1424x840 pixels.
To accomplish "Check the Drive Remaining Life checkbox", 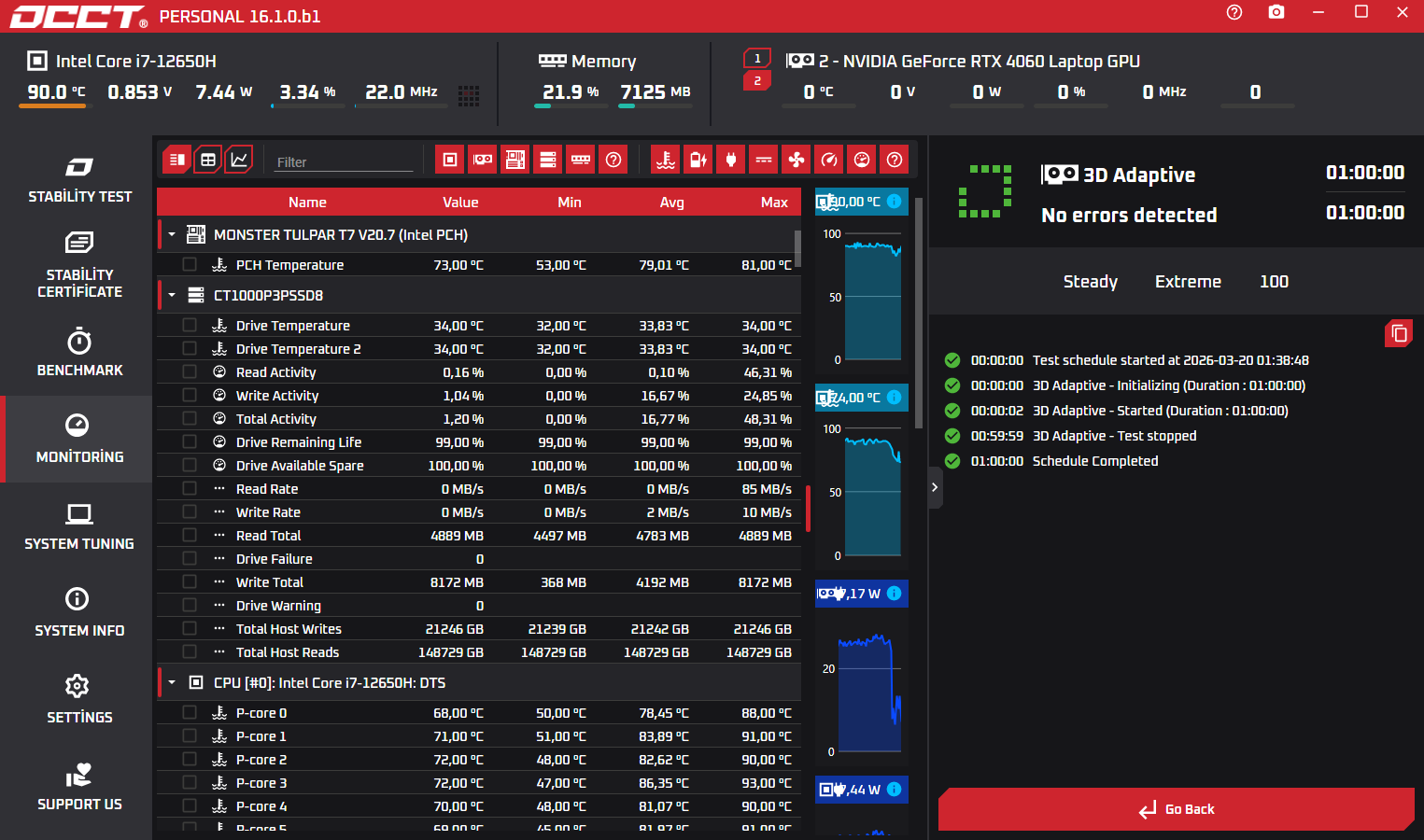I will pos(190,441).
